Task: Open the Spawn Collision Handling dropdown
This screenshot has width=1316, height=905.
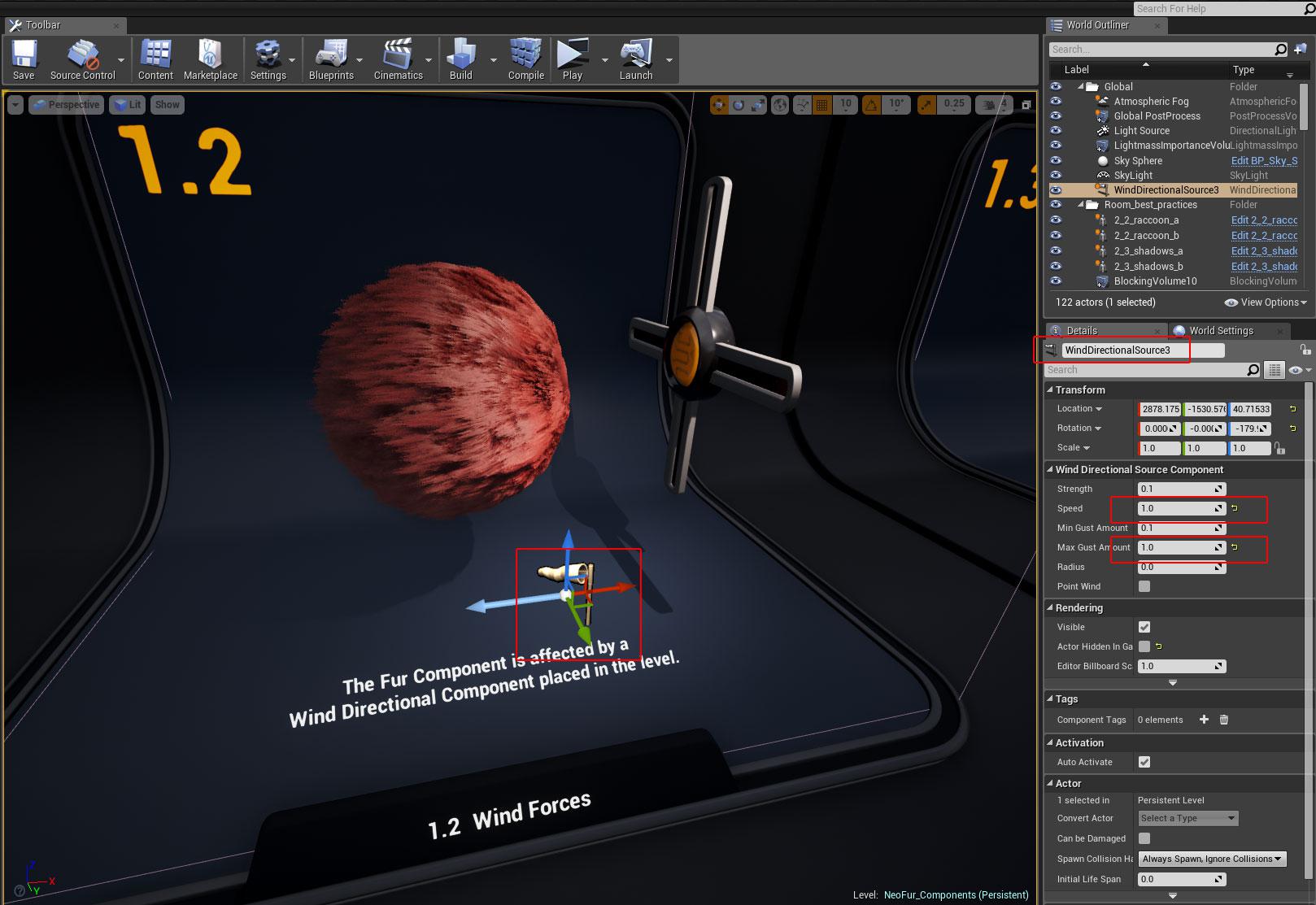Action: tap(1211, 859)
